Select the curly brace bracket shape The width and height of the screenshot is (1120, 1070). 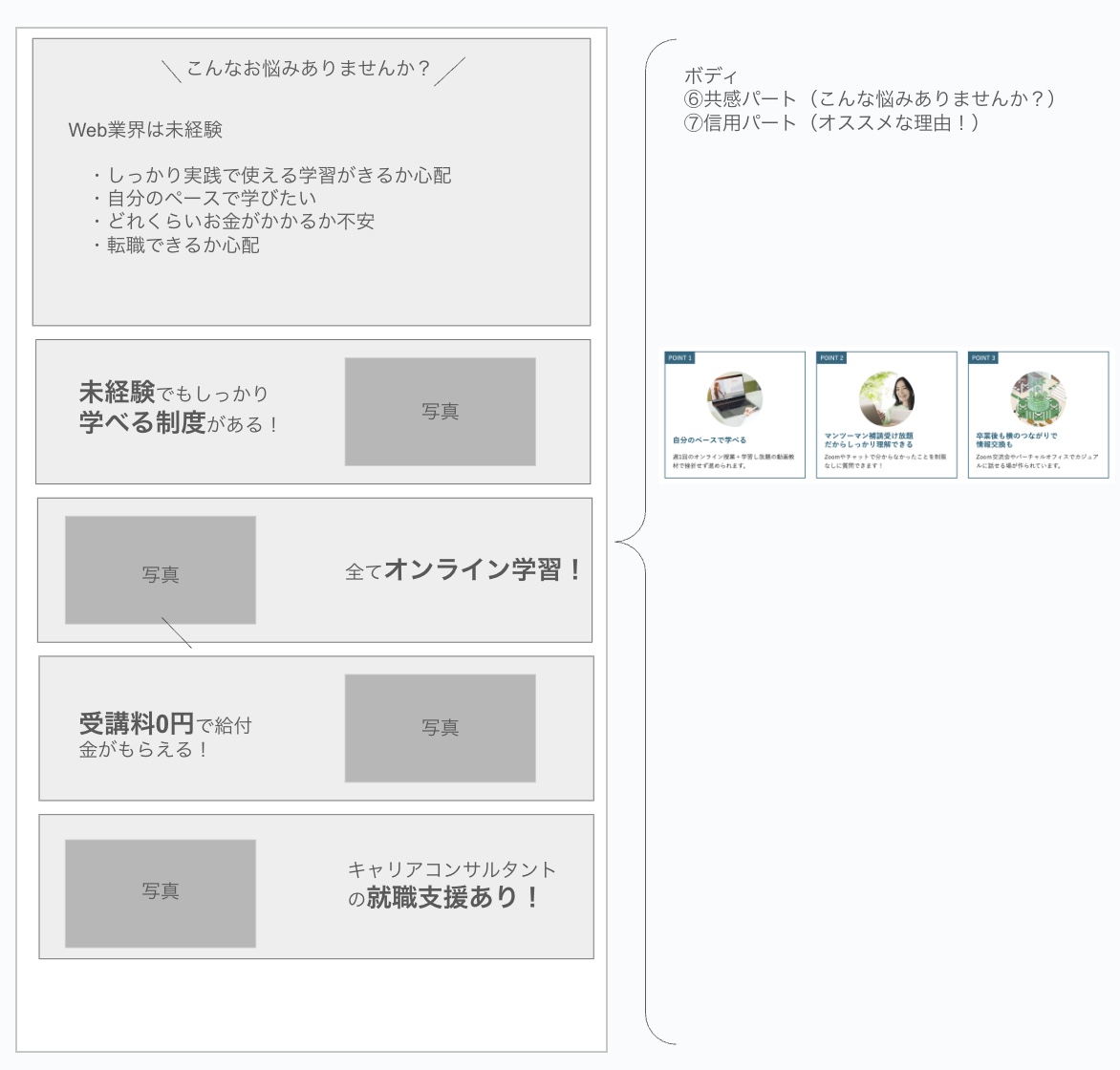coord(645,542)
